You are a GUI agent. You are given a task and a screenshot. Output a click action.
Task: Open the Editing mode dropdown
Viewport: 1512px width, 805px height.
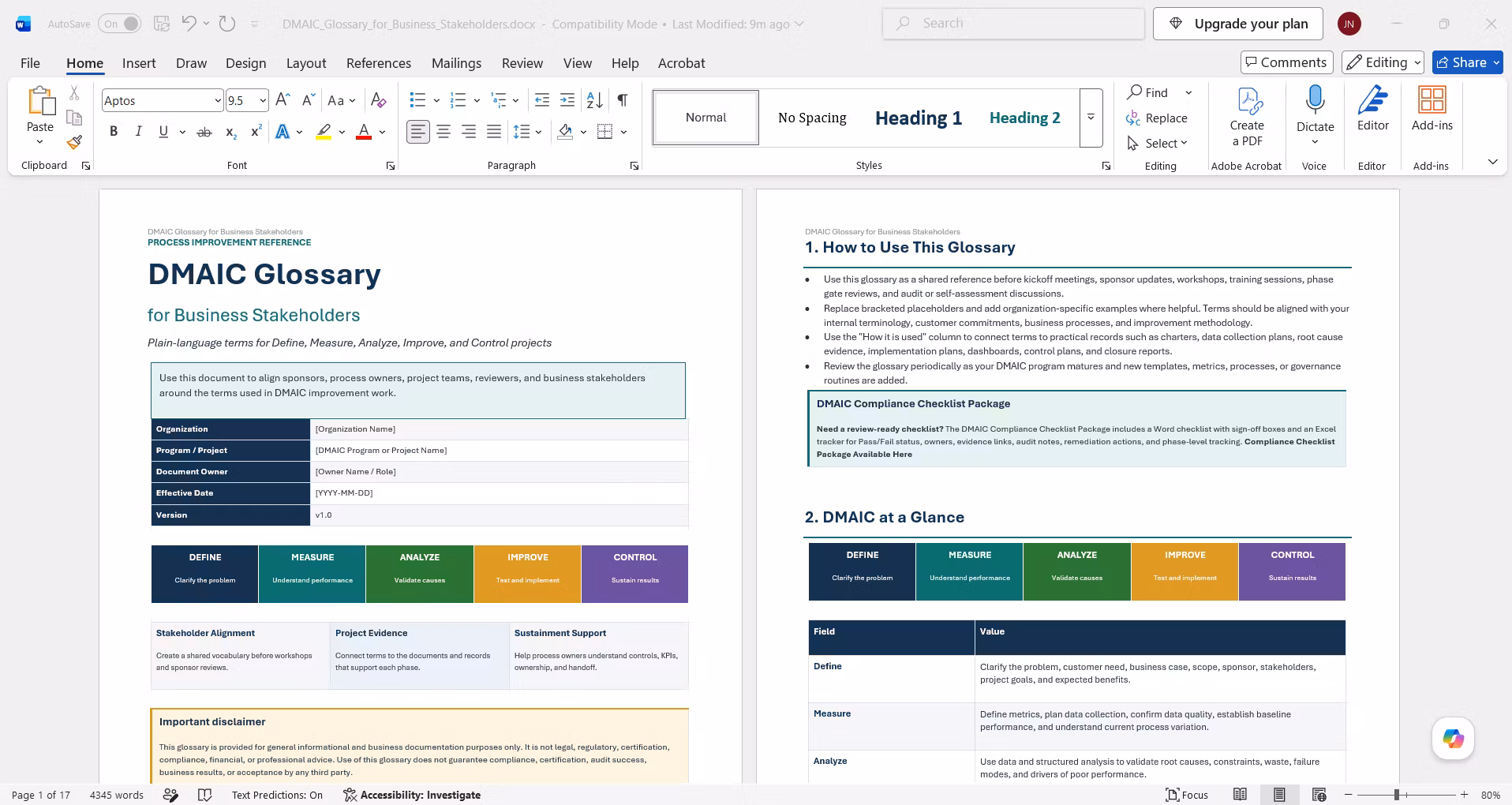tap(1383, 62)
